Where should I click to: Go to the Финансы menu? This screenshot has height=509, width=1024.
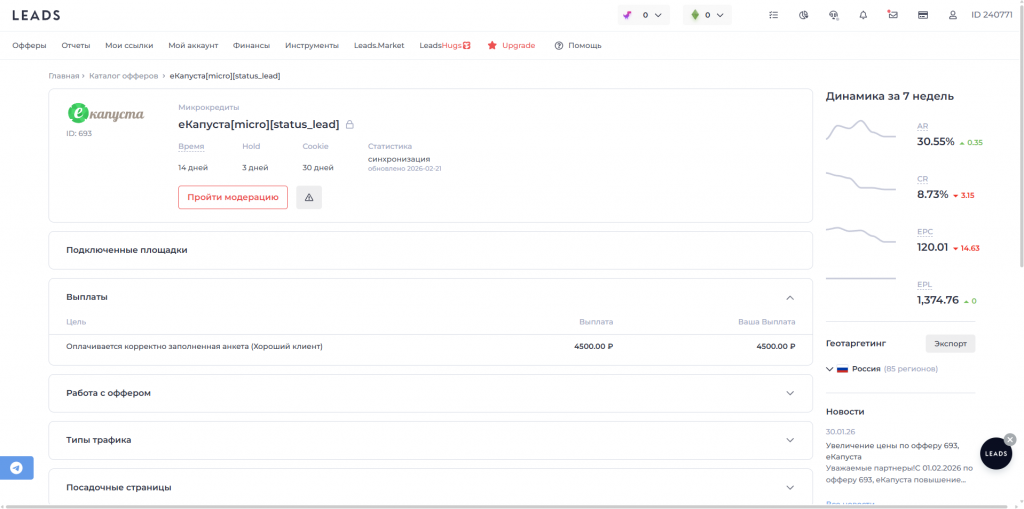[251, 45]
